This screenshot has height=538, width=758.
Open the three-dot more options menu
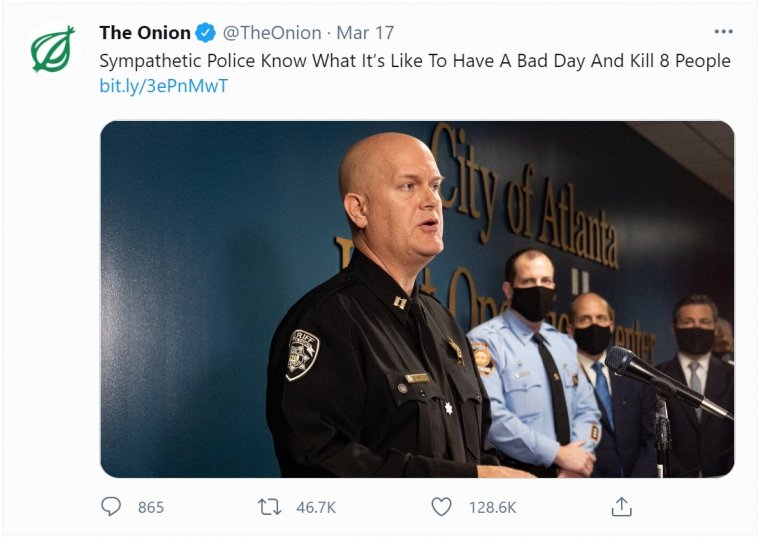[720, 32]
